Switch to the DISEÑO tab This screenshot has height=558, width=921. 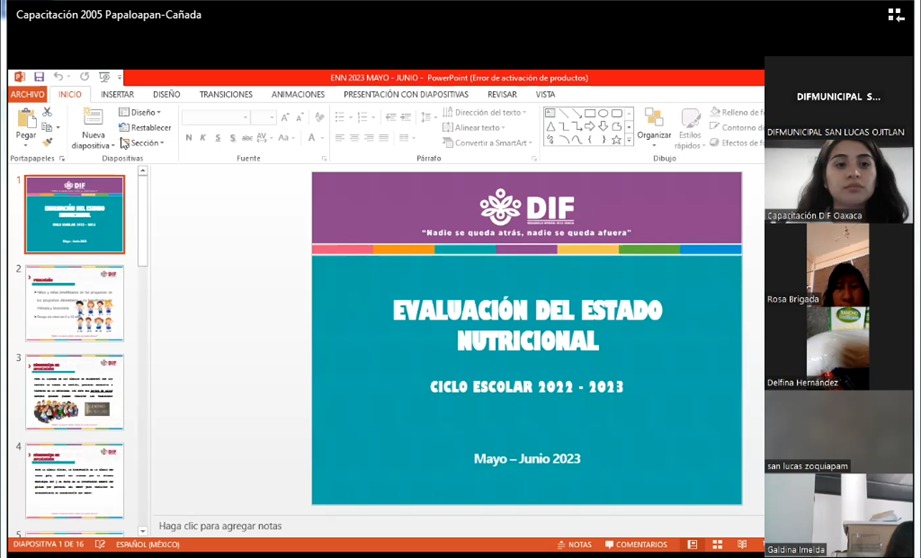click(x=167, y=94)
